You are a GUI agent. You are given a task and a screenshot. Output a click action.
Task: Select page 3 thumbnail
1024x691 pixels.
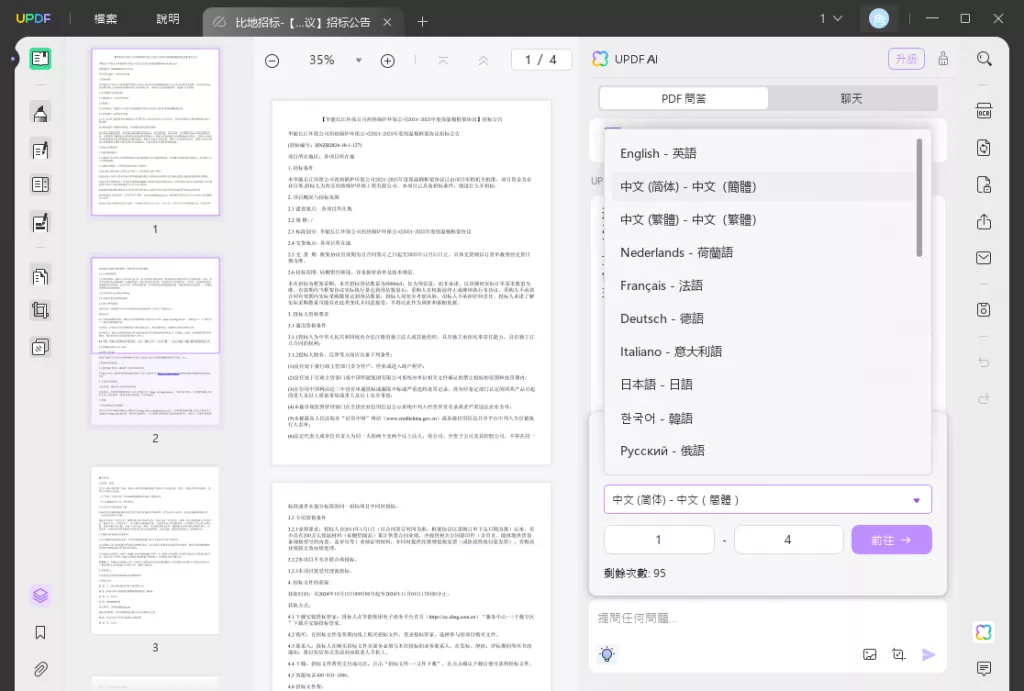pos(155,550)
